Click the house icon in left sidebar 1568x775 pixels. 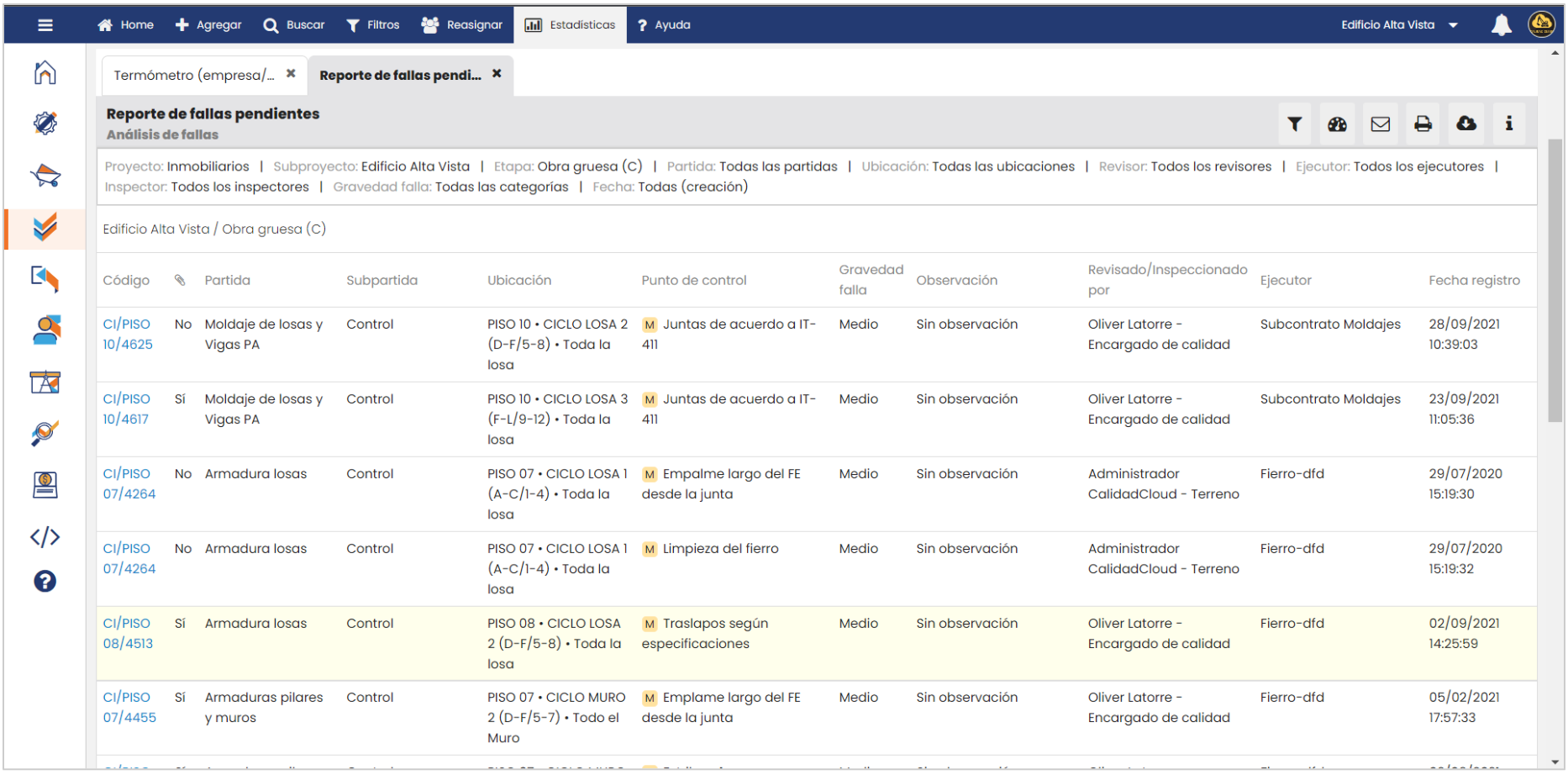click(45, 73)
